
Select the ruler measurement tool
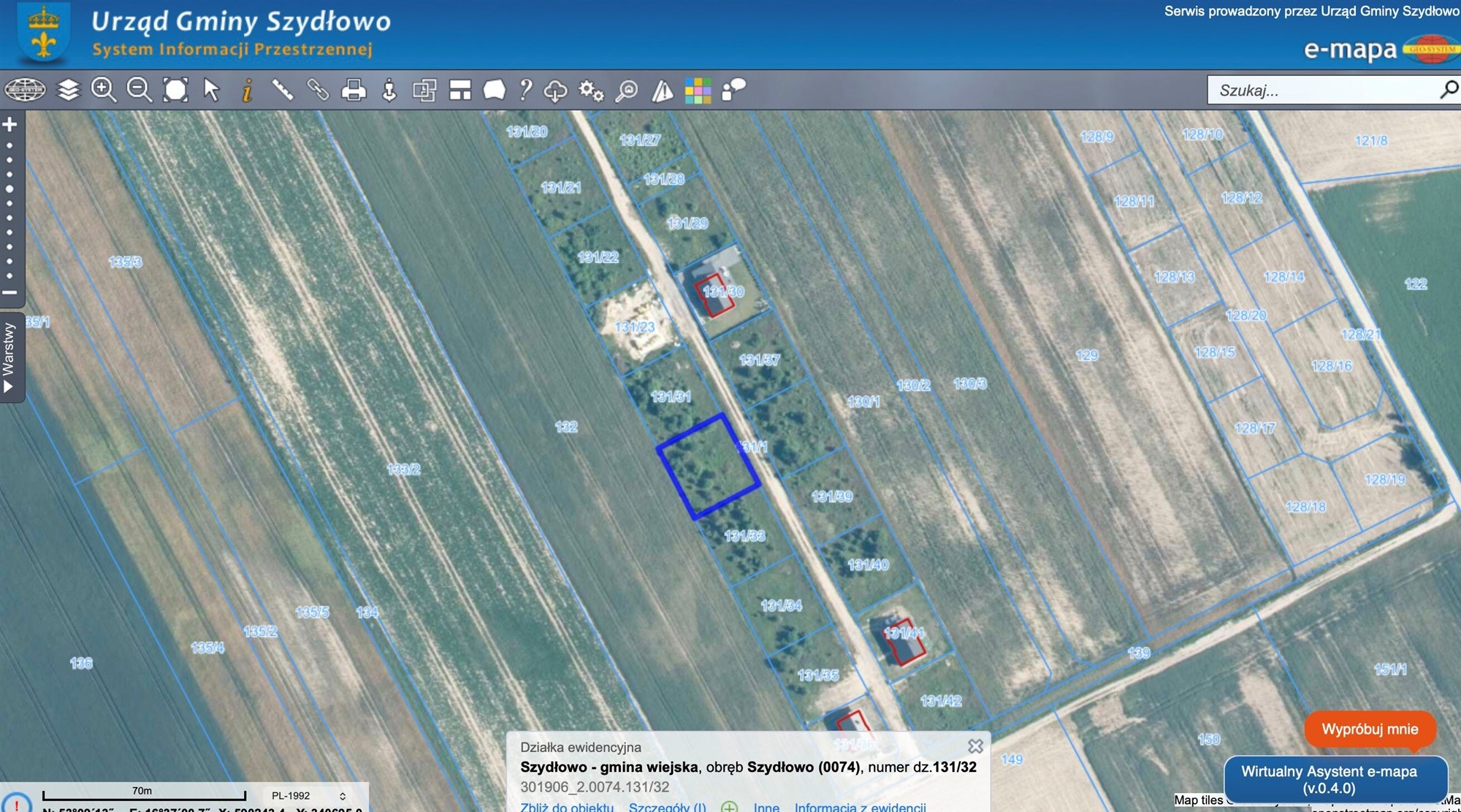[282, 90]
